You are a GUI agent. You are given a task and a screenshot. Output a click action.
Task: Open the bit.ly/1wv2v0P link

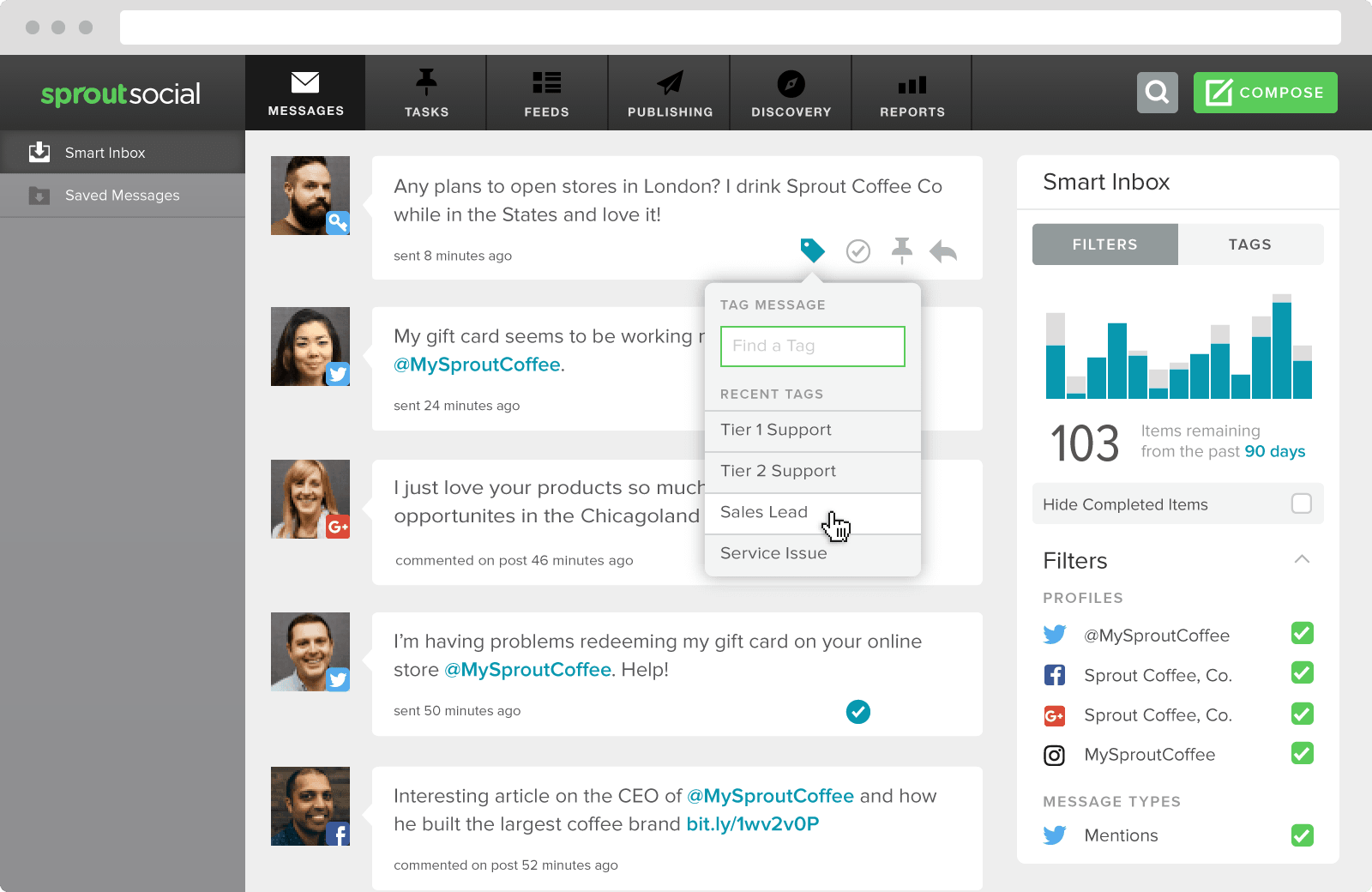coord(752,824)
